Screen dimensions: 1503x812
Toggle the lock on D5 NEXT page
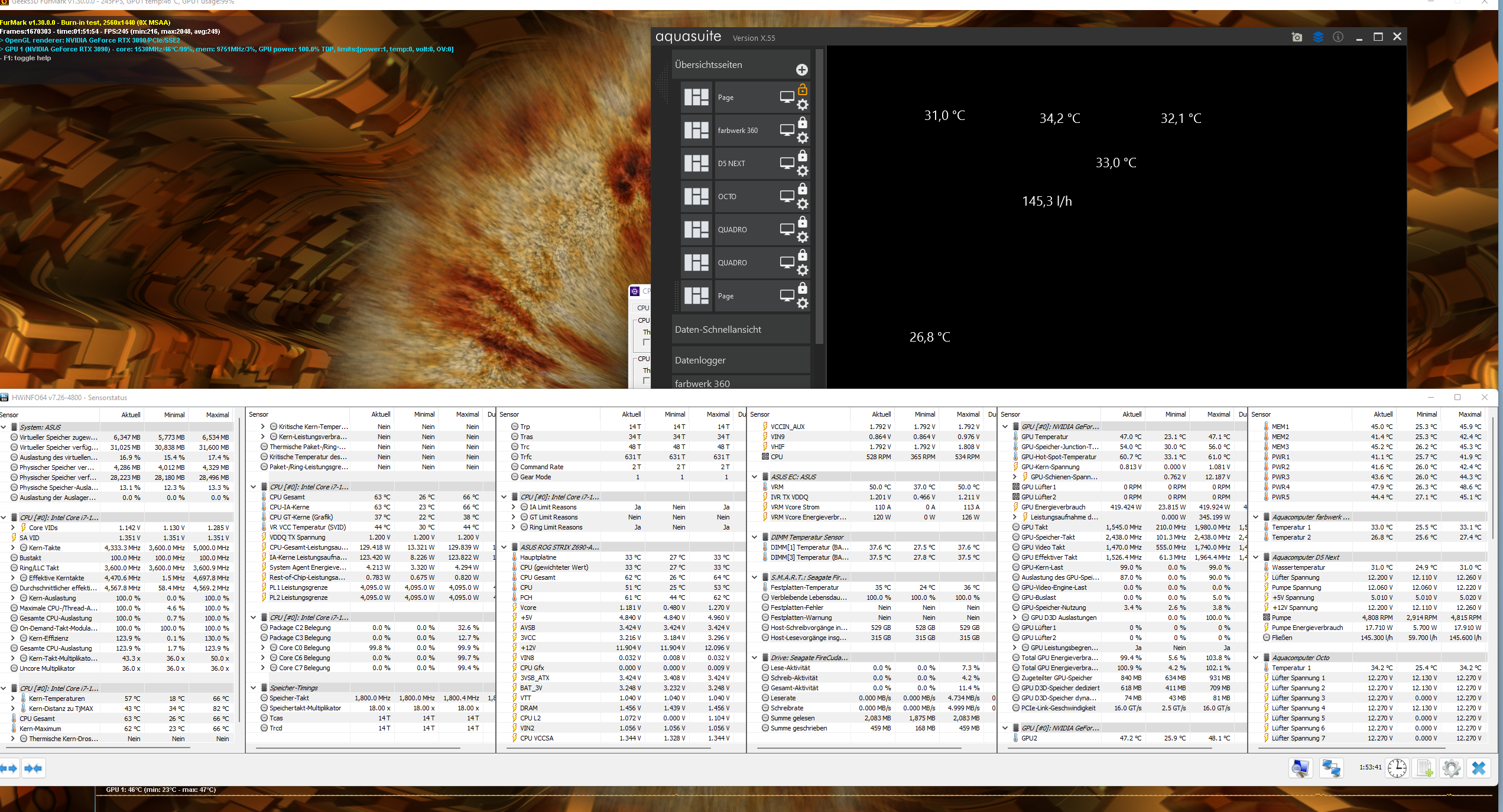803,155
